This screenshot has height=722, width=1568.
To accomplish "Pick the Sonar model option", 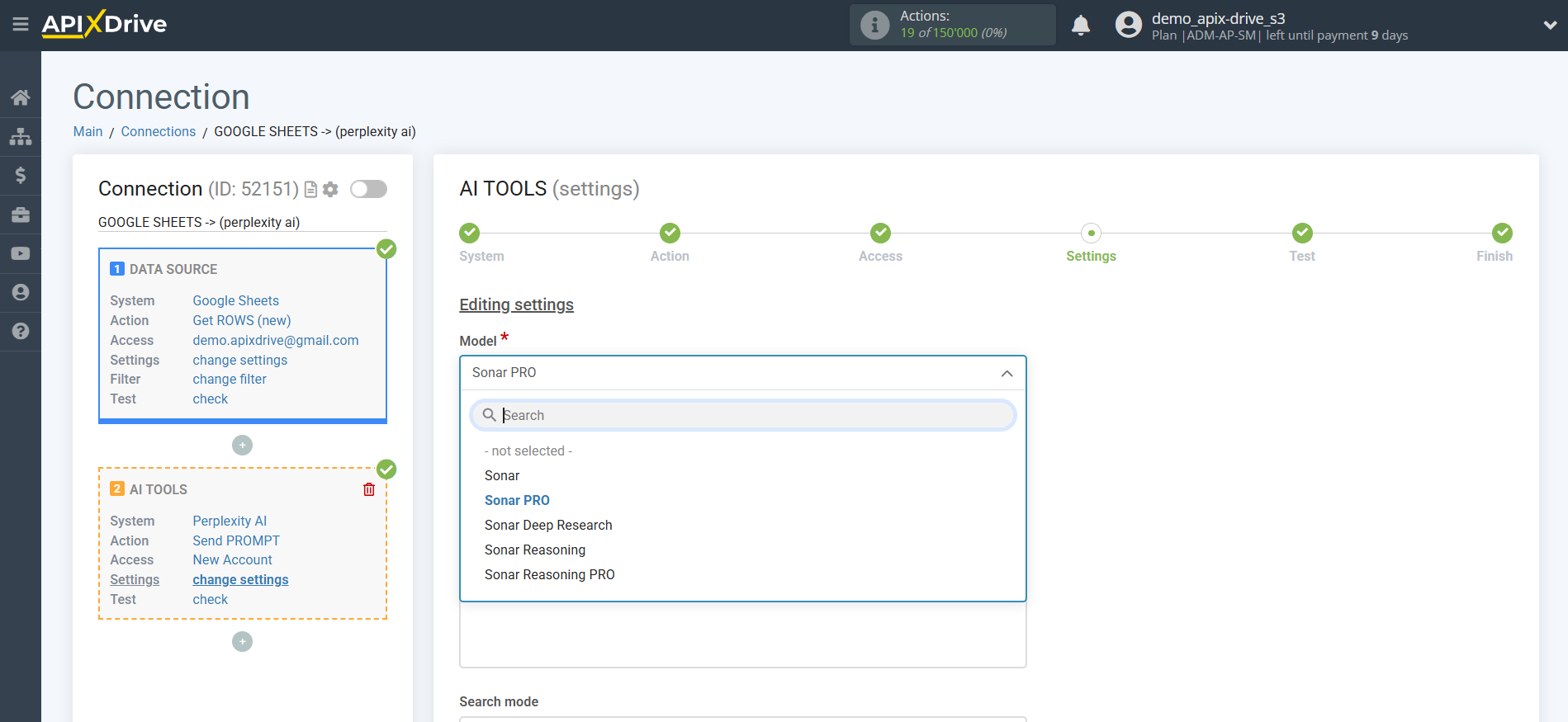I will click(502, 475).
